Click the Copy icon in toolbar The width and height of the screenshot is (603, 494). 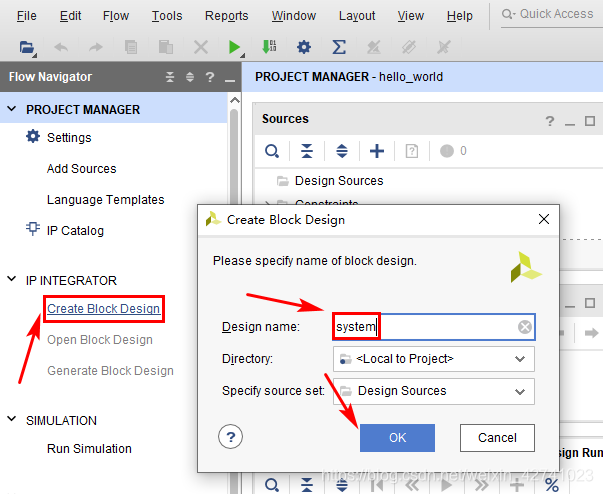[131, 48]
